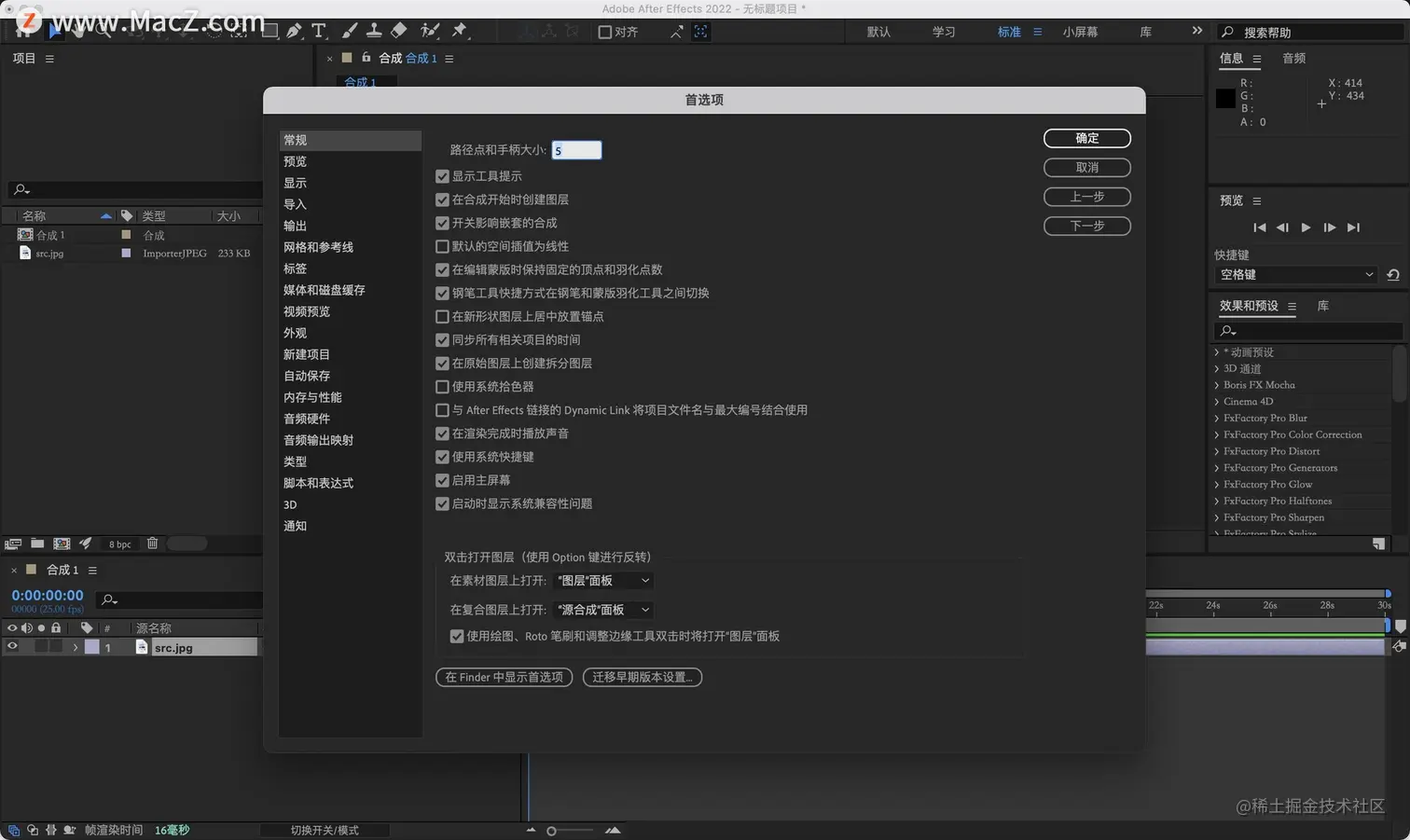Select the Text tool
The image size is (1410, 840).
click(319, 31)
